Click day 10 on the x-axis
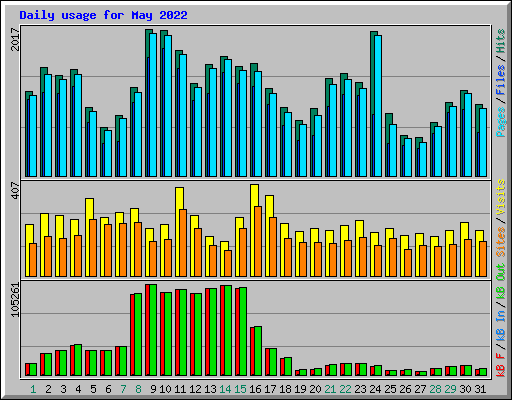 (165, 389)
